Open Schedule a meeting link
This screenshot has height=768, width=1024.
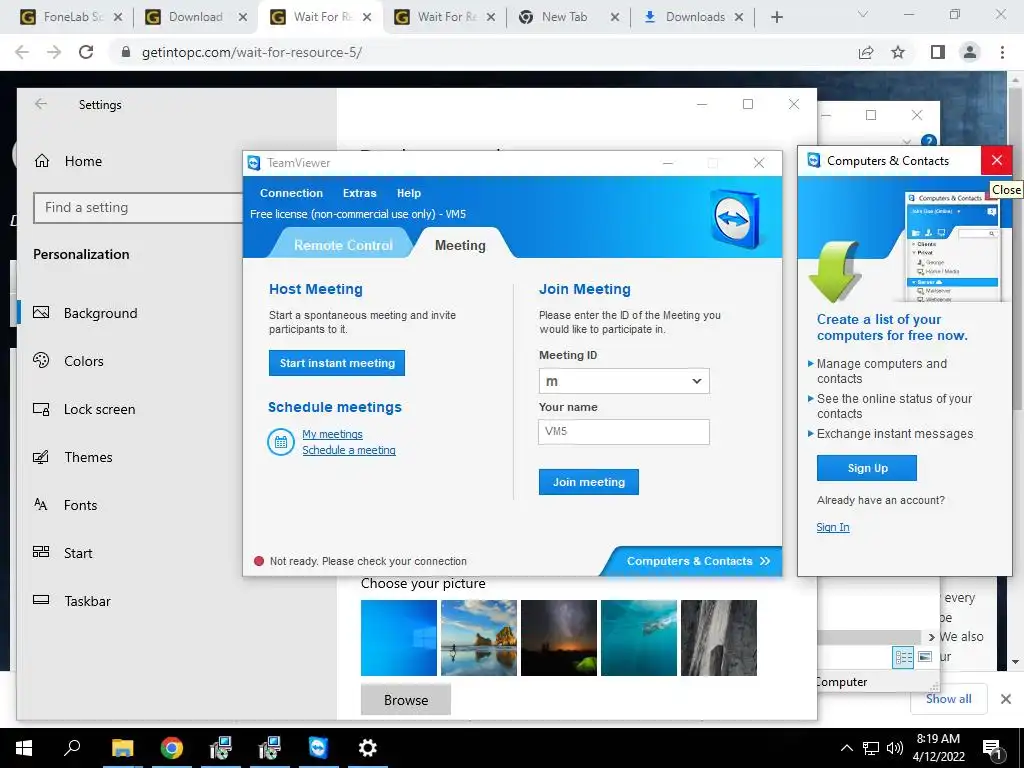[349, 450]
